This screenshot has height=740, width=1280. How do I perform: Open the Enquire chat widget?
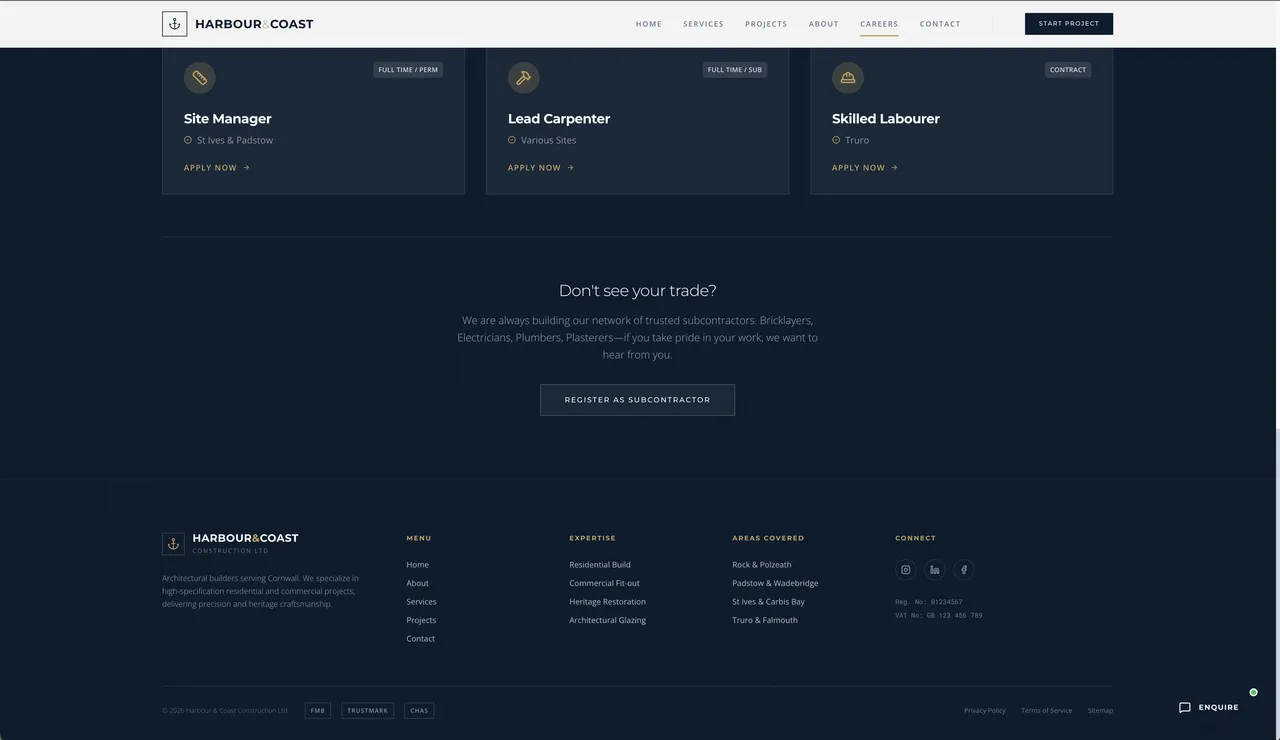pyautogui.click(x=1209, y=708)
